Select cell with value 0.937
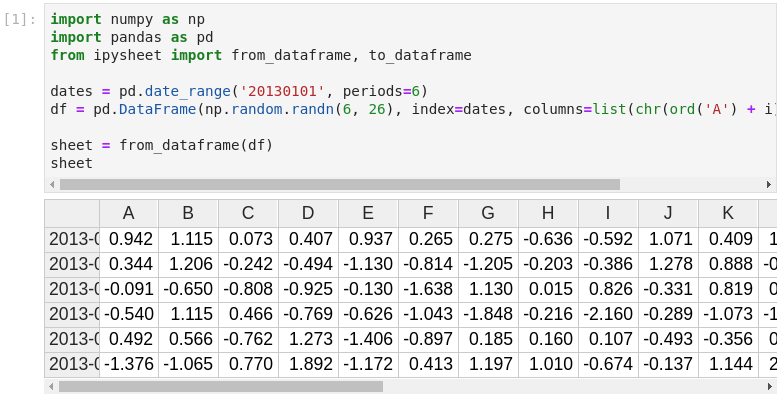Image resolution: width=779 pixels, height=397 pixels. pyautogui.click(x=368, y=239)
